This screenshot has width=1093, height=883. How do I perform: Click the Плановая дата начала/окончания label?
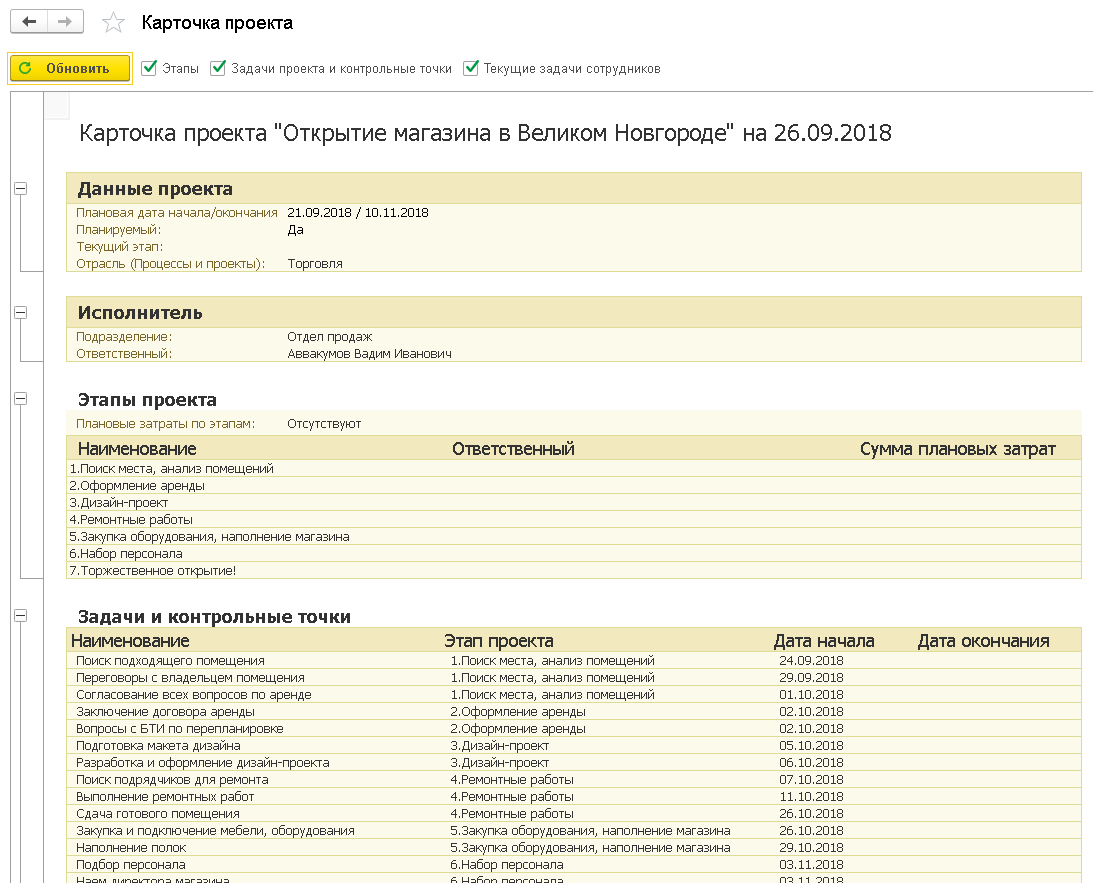coord(177,213)
